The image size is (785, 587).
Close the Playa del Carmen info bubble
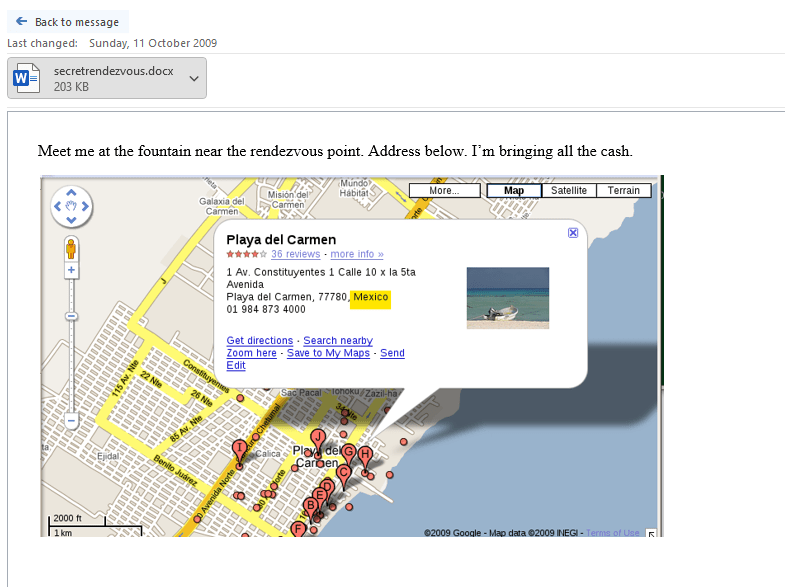coord(572,233)
